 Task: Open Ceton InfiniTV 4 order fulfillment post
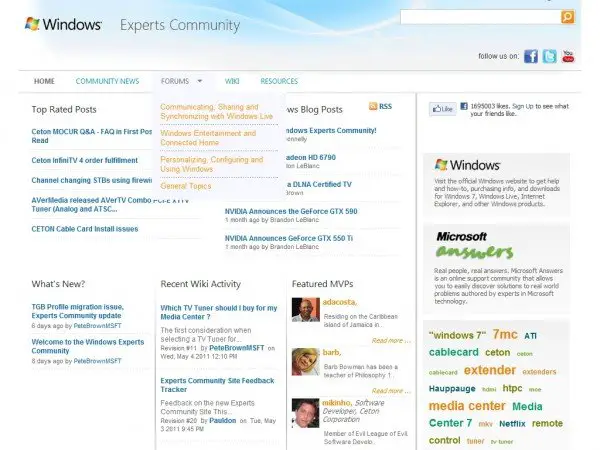85,160
